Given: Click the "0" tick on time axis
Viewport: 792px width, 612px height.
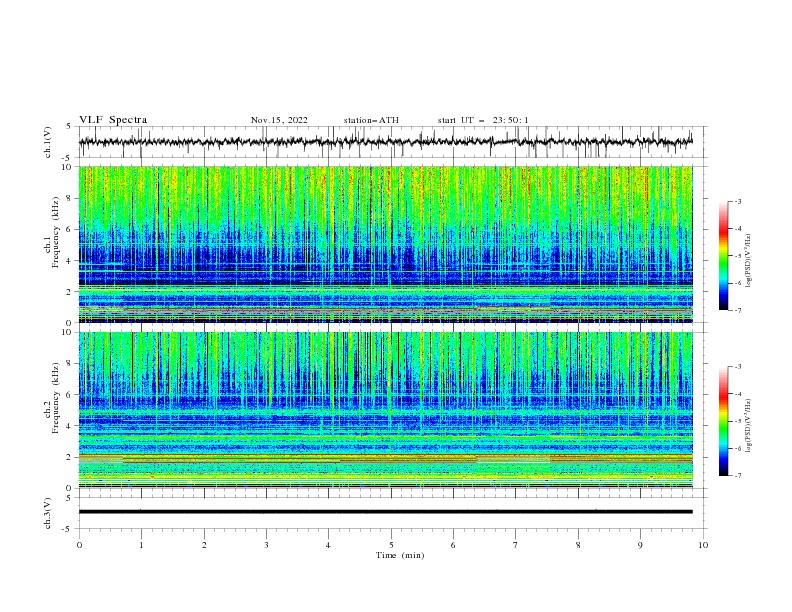Looking at the screenshot, I should pyautogui.click(x=79, y=545).
